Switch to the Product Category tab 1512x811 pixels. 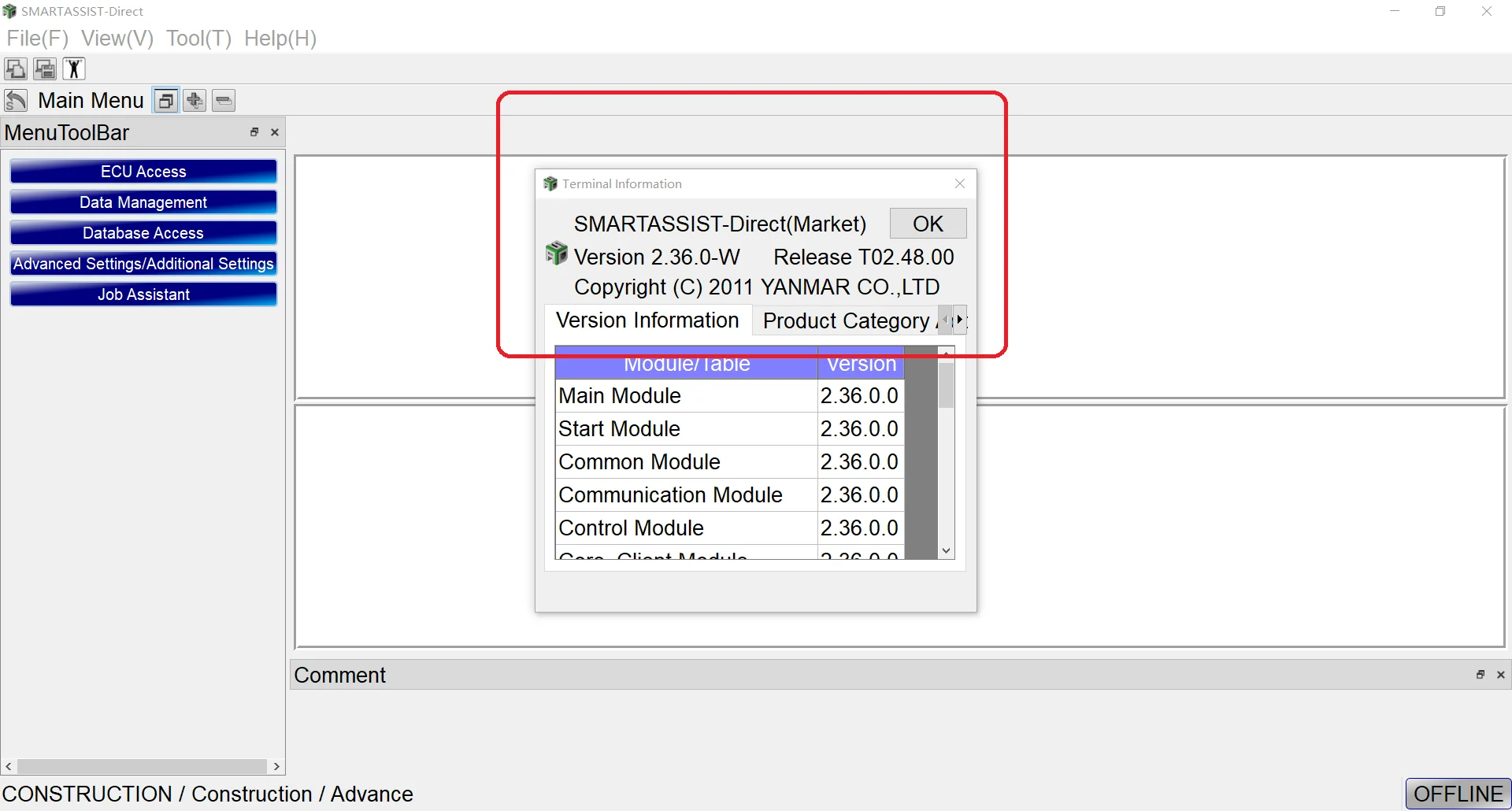pos(846,321)
